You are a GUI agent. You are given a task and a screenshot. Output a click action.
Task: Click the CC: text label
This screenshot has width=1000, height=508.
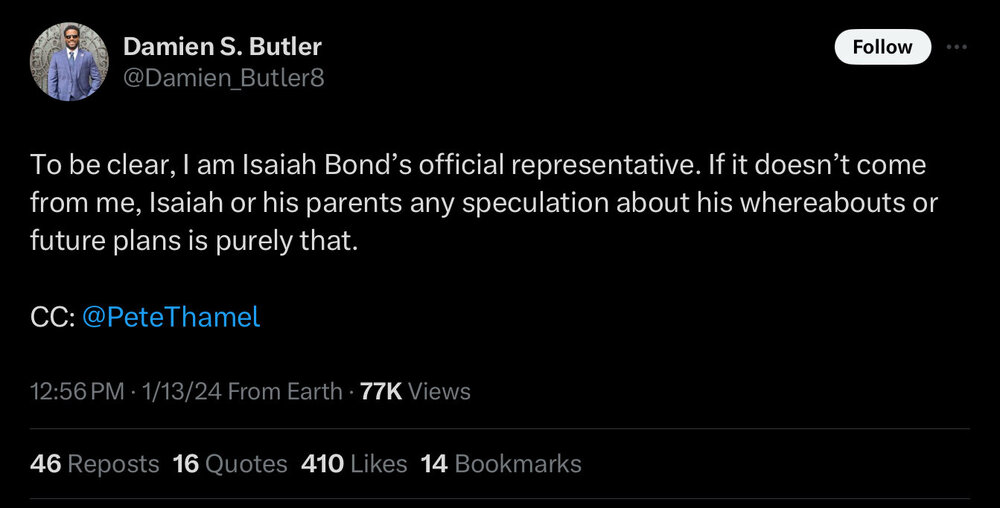tap(50, 318)
